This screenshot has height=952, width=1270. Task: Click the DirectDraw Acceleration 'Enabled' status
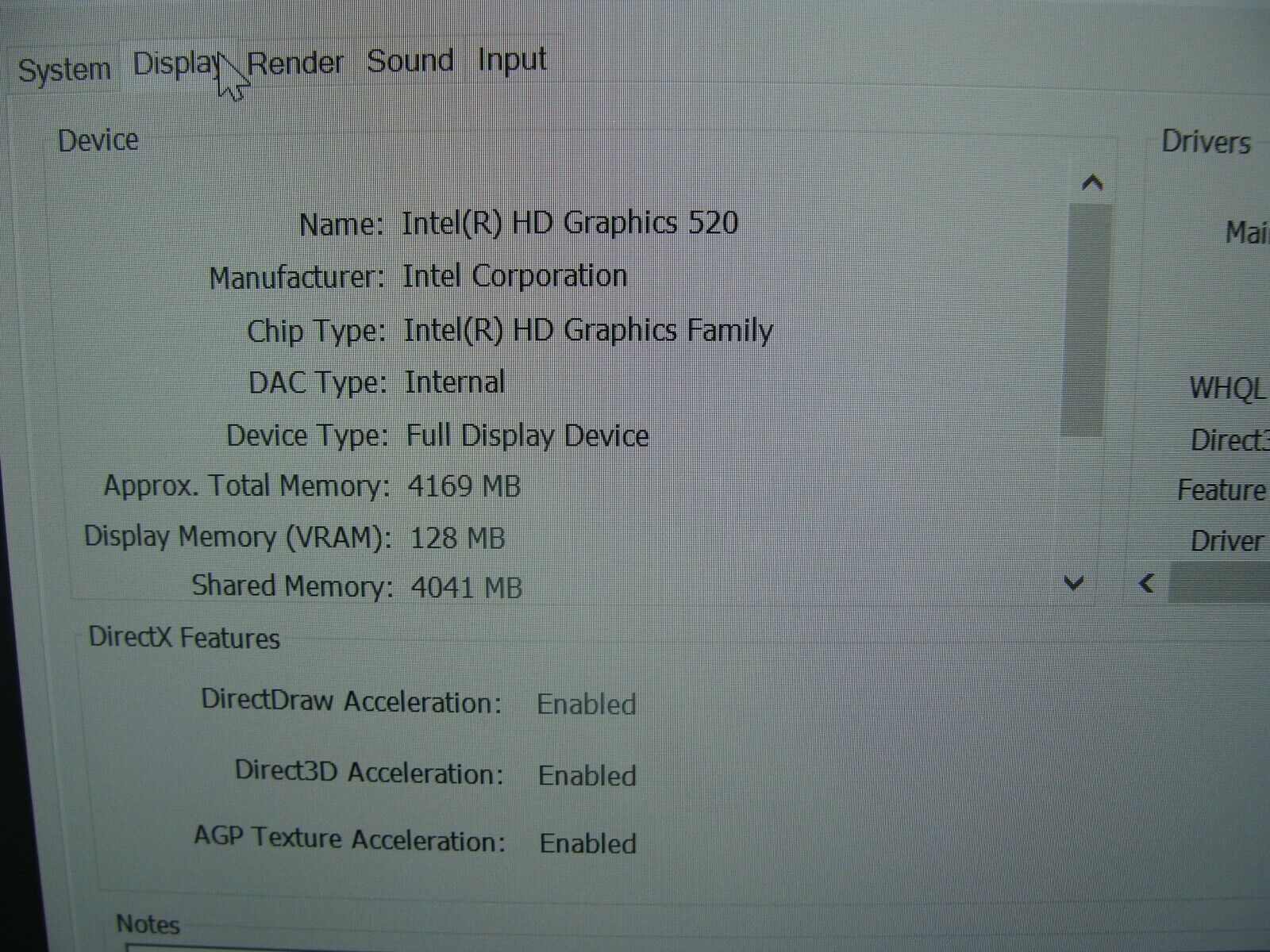coord(587,704)
